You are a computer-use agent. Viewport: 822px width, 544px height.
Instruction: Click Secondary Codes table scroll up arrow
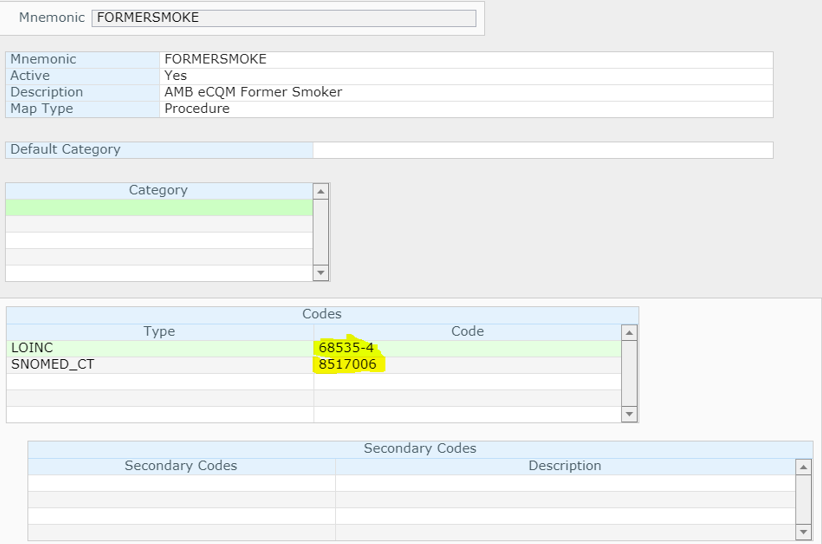point(803,466)
